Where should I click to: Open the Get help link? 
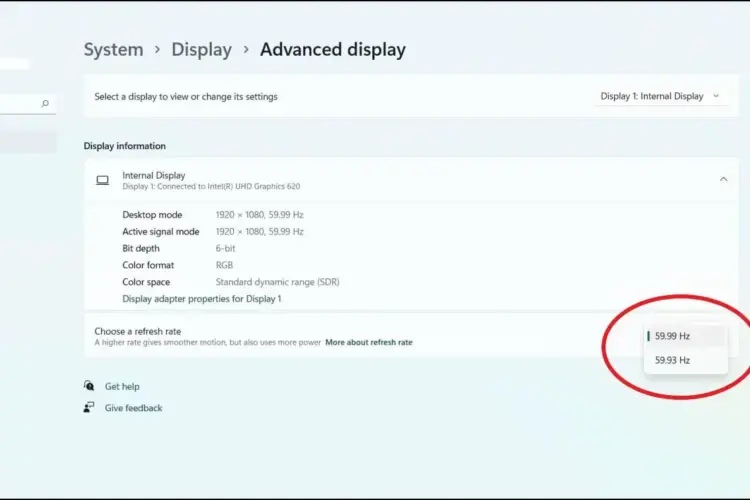[122, 386]
